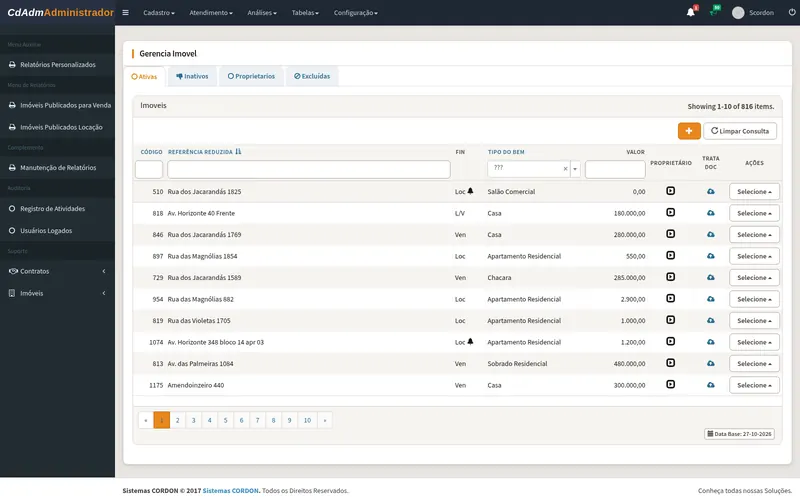Open proprietário icon for Av. Horizonte 40 Frente
Image resolution: width=800 pixels, height=500 pixels.
pos(670,212)
